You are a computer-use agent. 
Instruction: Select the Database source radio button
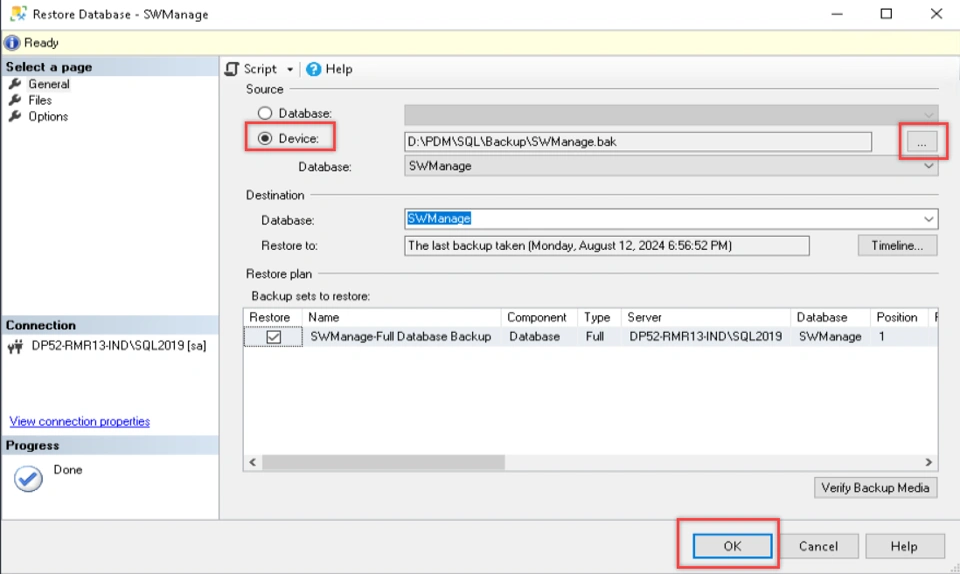click(x=264, y=113)
